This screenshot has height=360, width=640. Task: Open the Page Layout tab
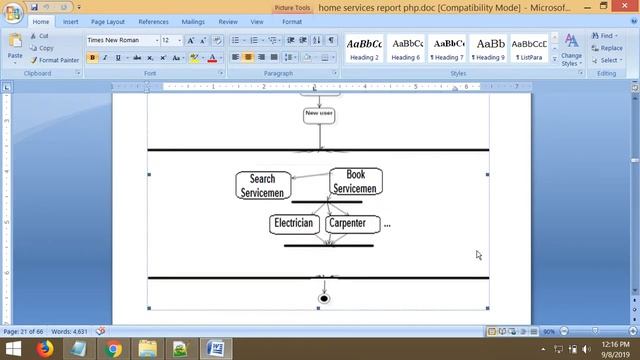pyautogui.click(x=108, y=22)
